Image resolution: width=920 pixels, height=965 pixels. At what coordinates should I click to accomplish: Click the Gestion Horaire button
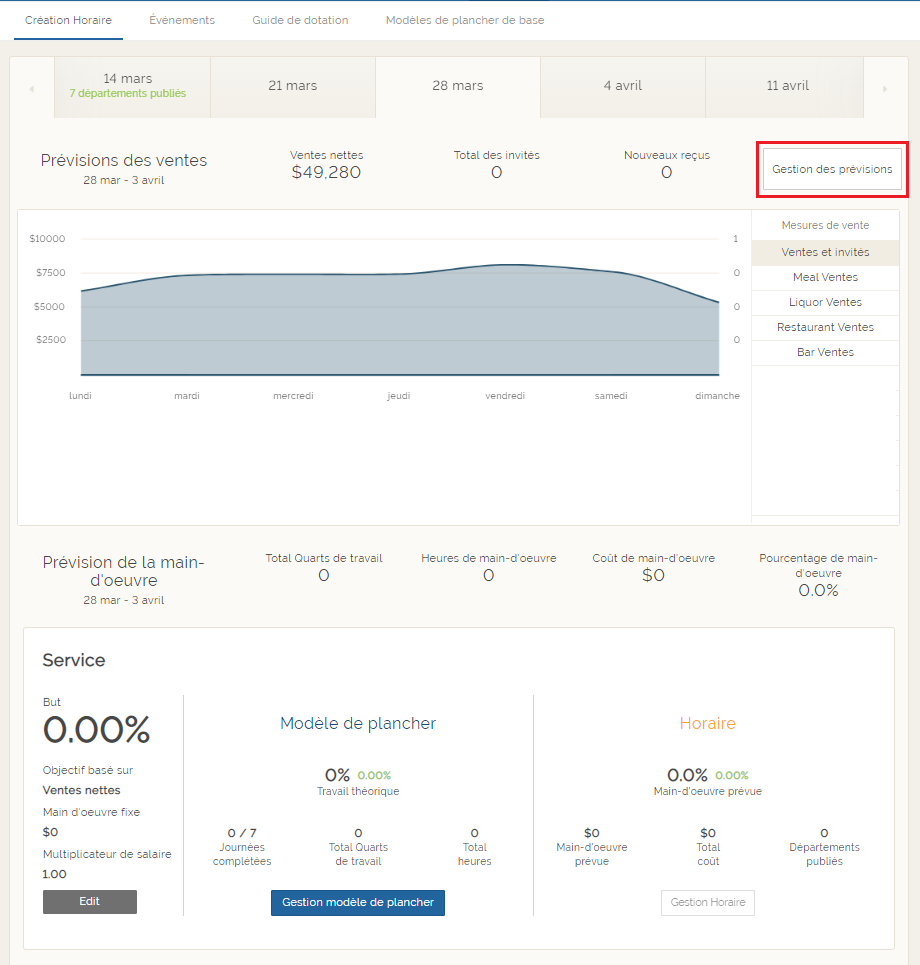708,903
